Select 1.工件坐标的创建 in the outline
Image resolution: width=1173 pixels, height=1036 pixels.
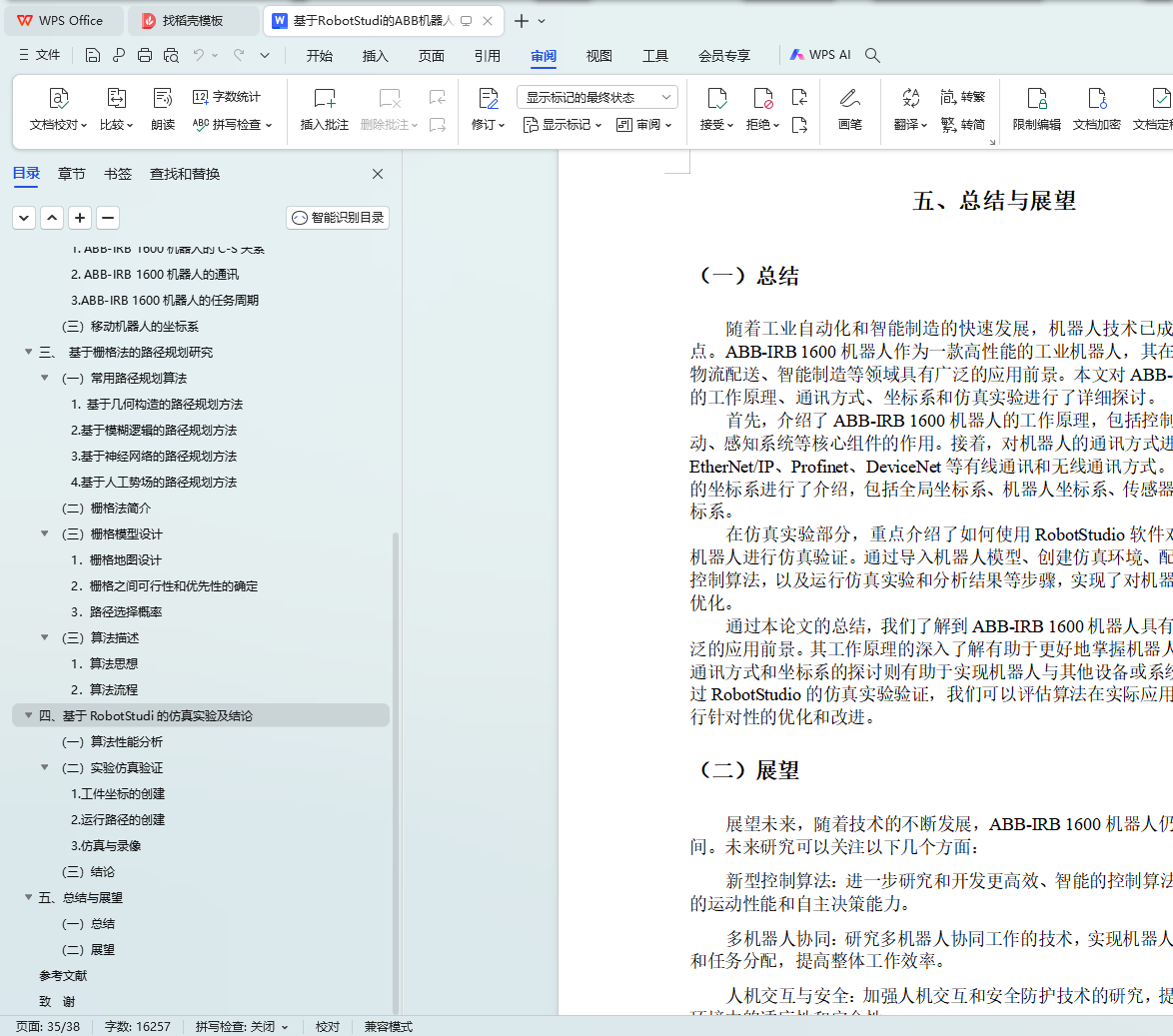click(118, 793)
